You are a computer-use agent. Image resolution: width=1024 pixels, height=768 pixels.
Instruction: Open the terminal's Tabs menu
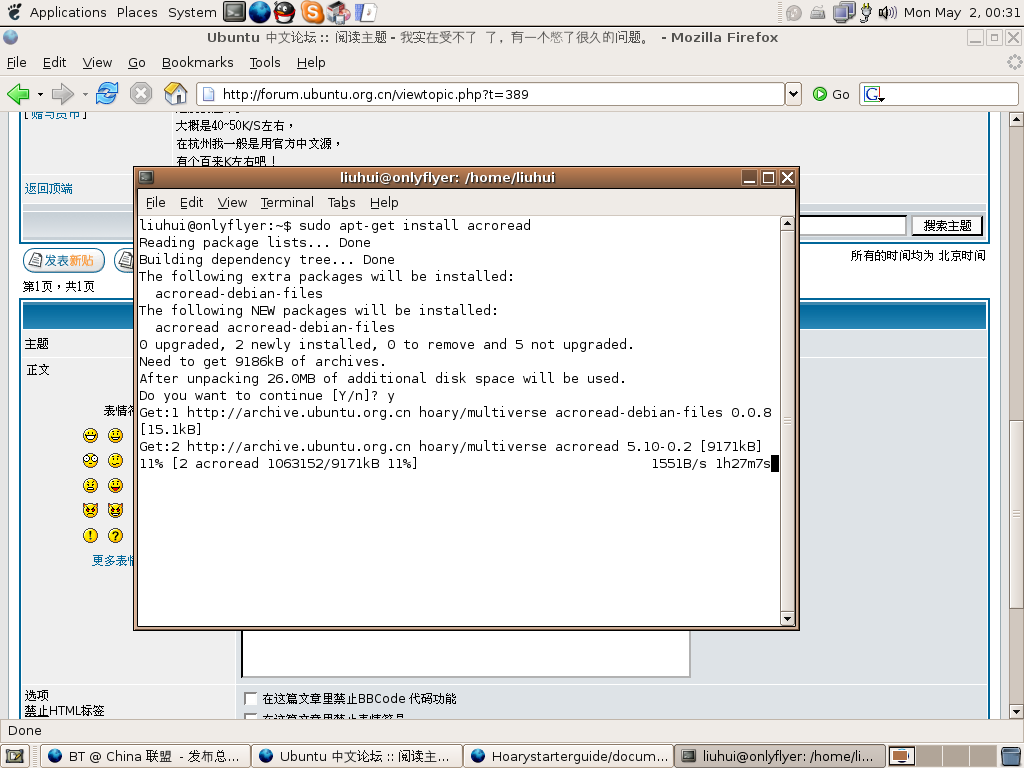342,202
